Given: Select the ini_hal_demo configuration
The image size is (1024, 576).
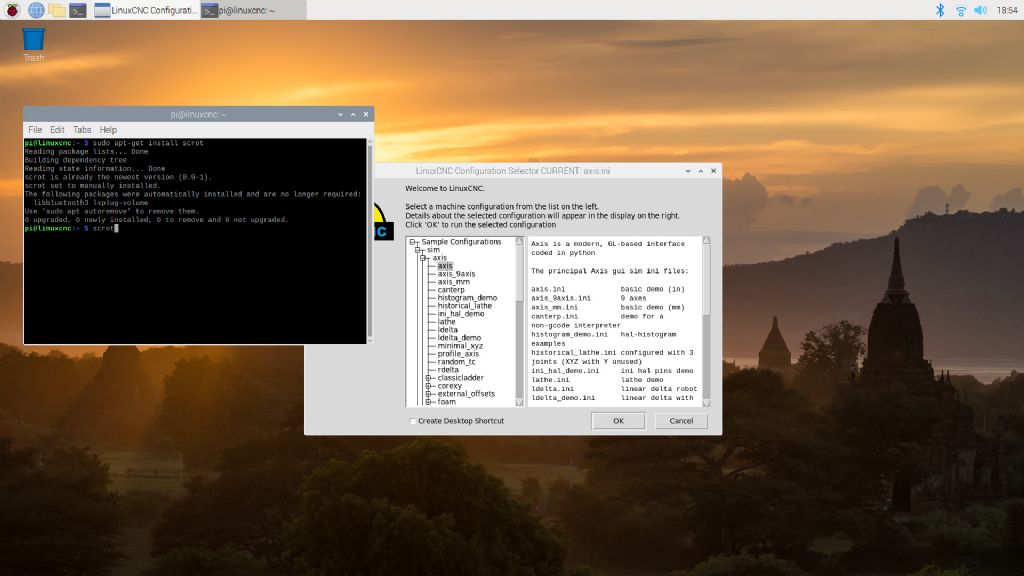Looking at the screenshot, I should (461, 313).
